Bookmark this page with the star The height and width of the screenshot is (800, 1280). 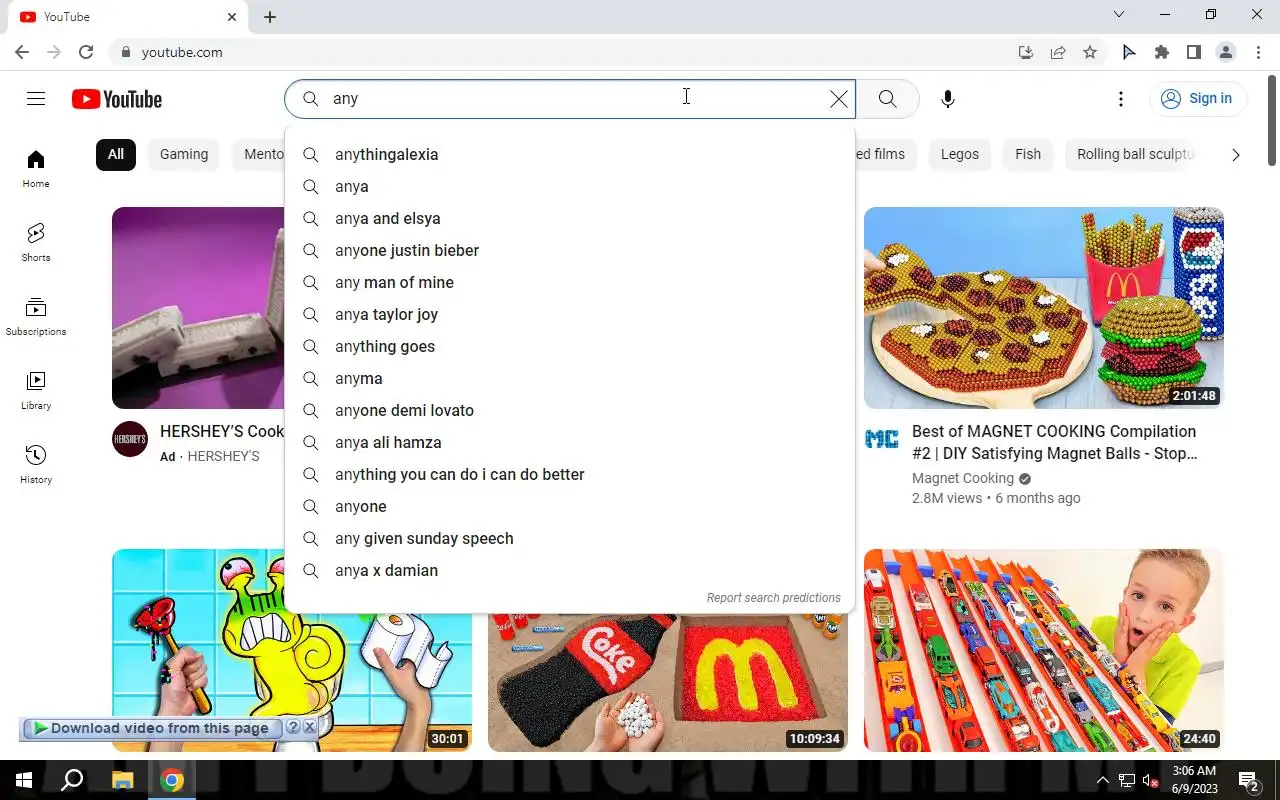click(x=1090, y=52)
